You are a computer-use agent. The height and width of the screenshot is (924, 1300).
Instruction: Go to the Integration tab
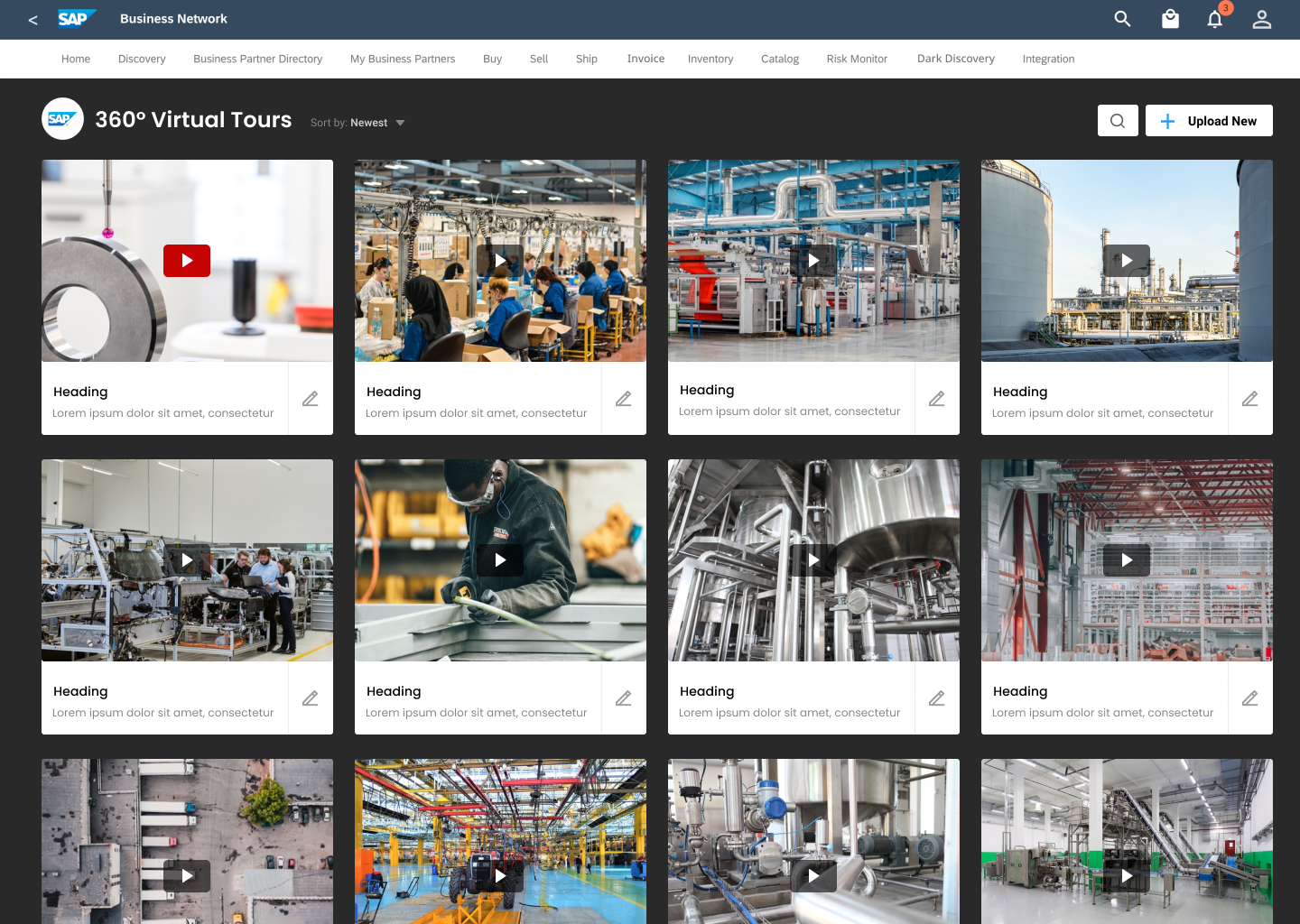pos(1048,59)
